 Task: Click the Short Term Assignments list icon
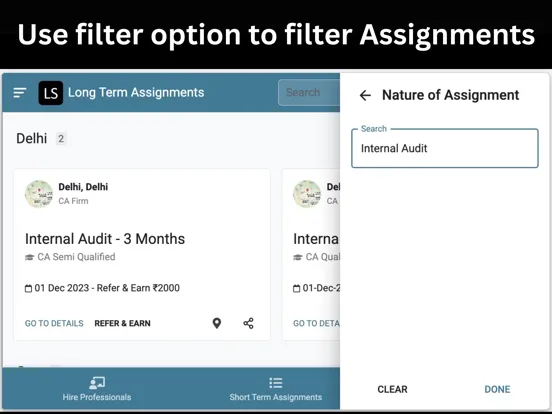(276, 383)
